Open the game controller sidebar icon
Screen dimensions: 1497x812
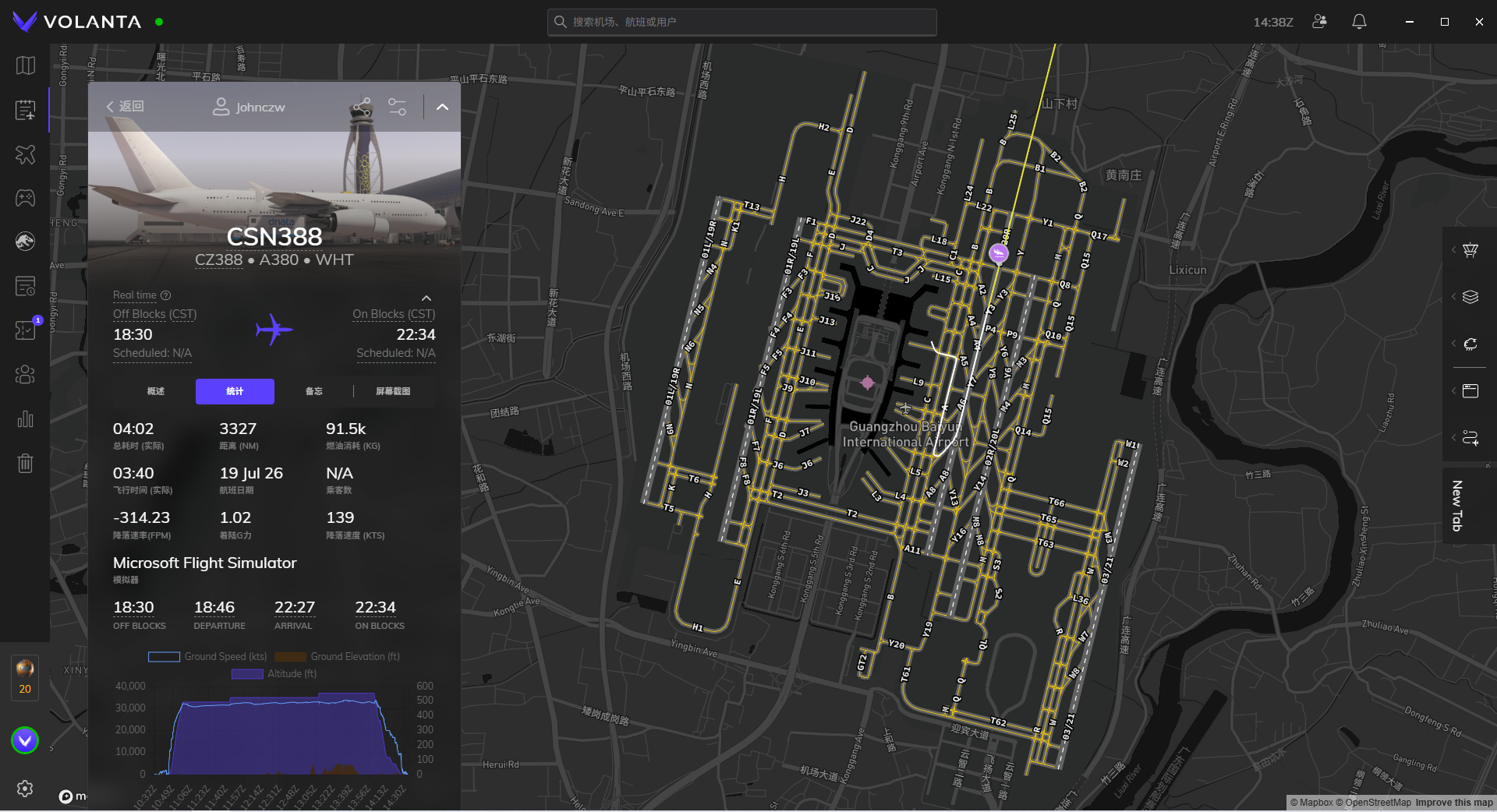pos(25,198)
